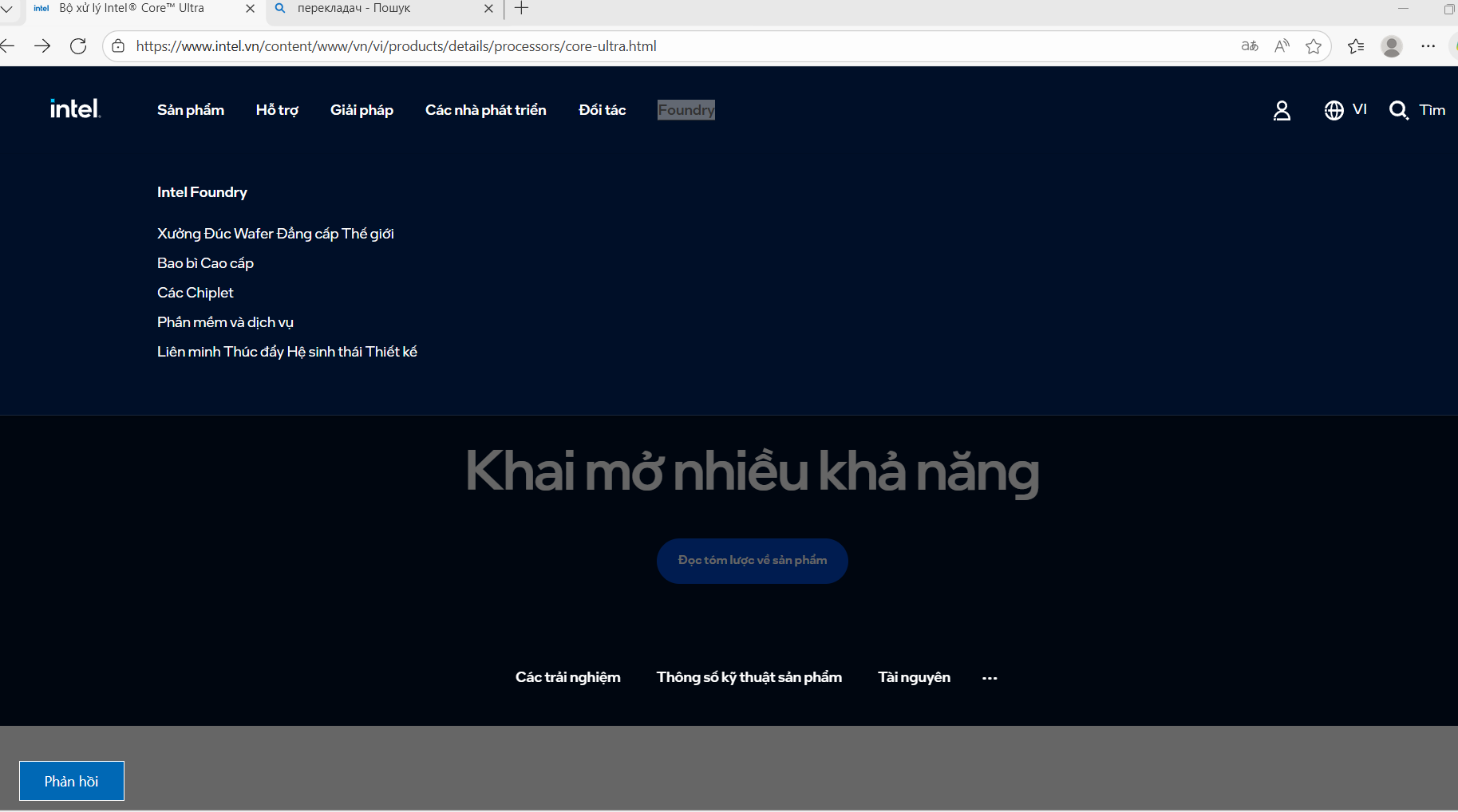Click the VI language label

coord(1360,110)
